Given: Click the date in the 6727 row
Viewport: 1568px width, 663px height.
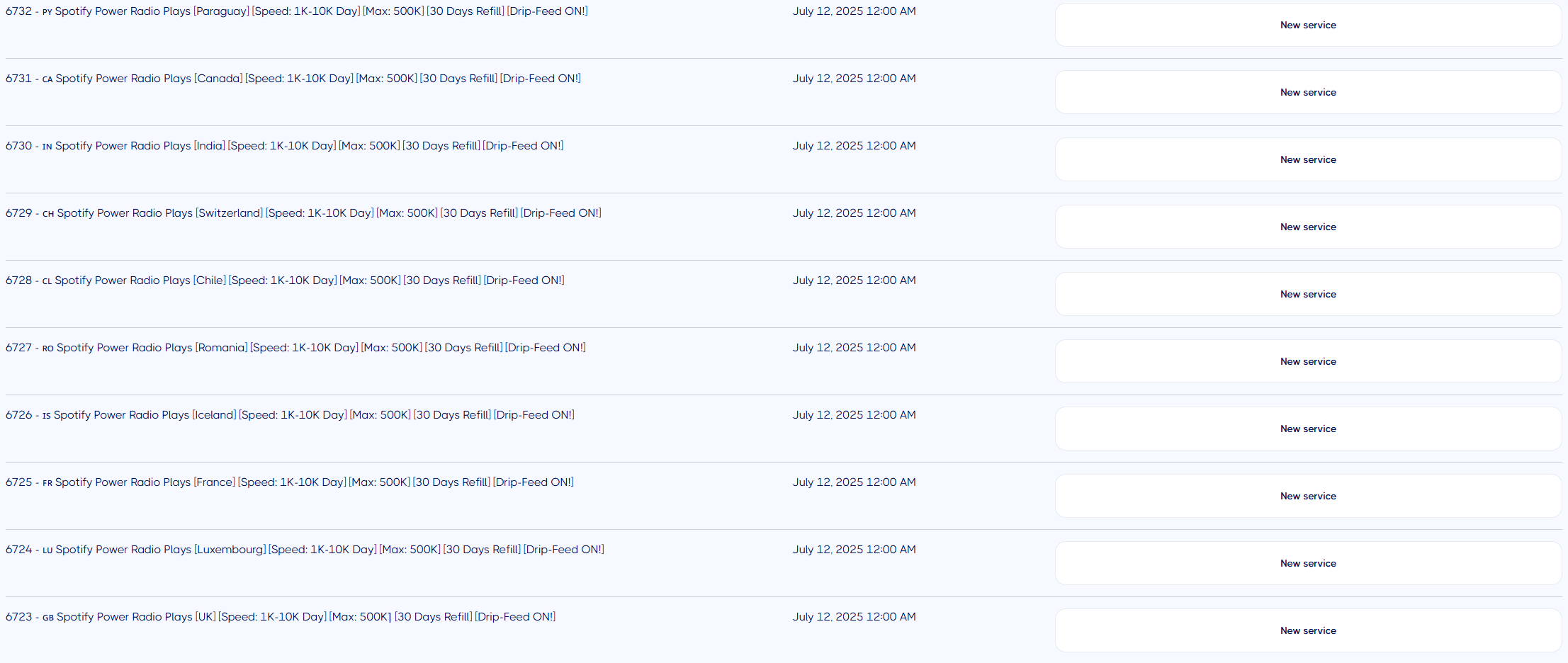Looking at the screenshot, I should point(854,348).
